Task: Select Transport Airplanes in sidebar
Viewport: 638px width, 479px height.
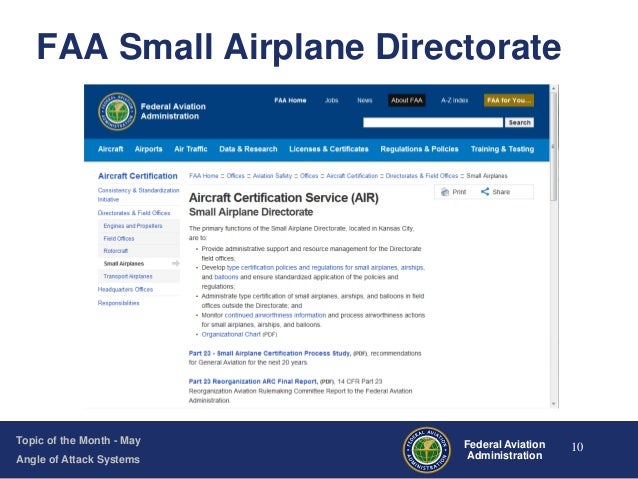Action: click(x=128, y=276)
